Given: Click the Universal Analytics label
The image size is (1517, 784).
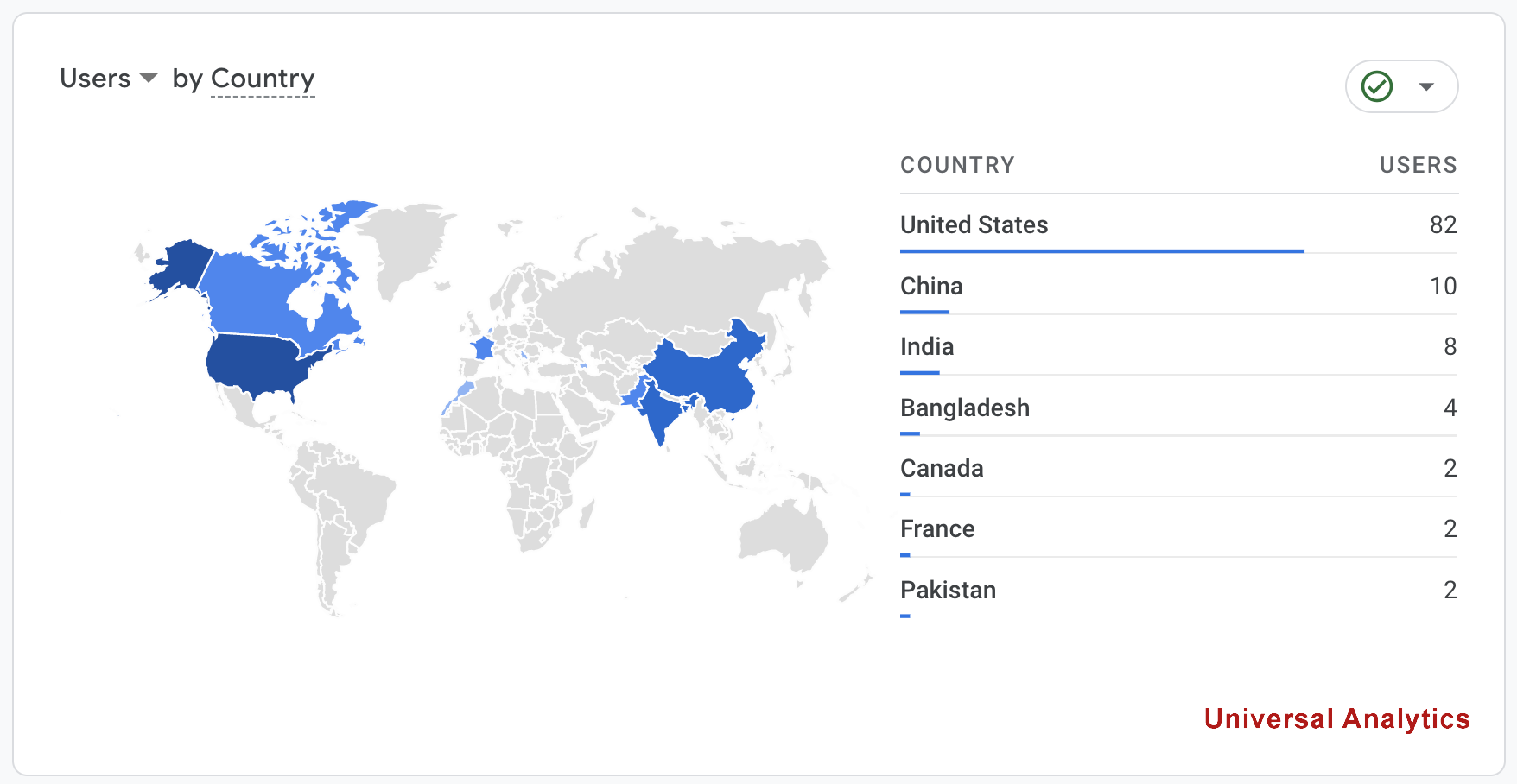Looking at the screenshot, I should (x=1336, y=718).
